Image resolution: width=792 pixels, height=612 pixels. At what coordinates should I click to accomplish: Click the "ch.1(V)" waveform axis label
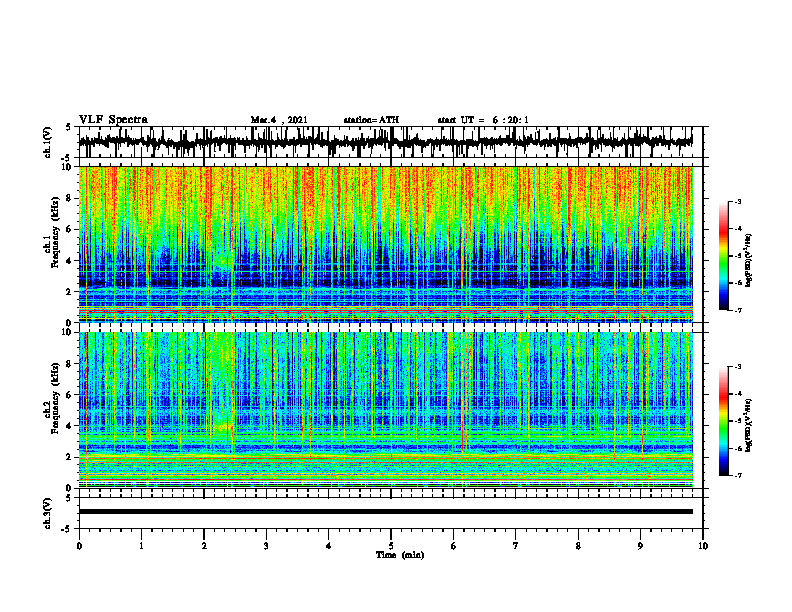[47, 142]
